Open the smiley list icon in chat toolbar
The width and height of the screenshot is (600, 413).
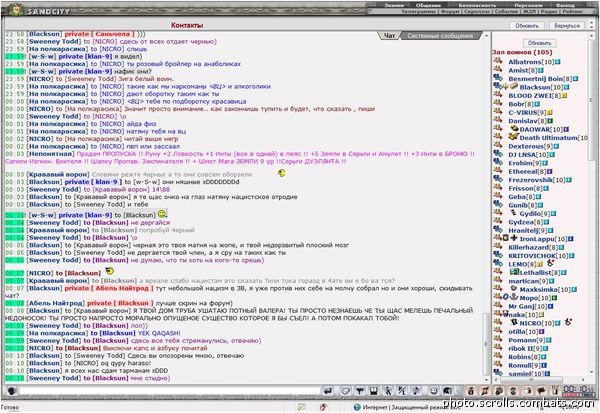pos(434,391)
